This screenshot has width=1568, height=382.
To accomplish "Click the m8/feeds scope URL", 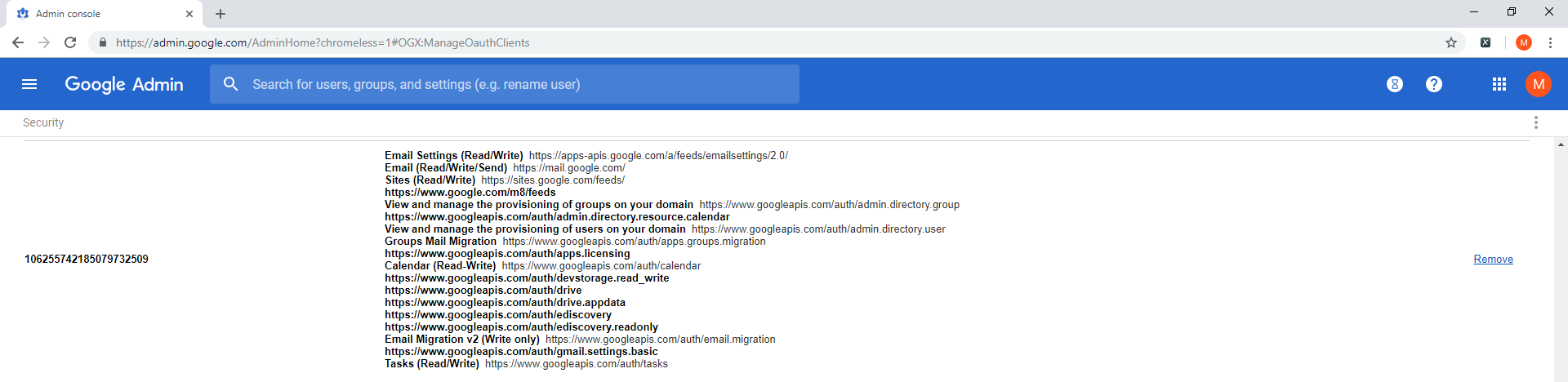I will pyautogui.click(x=470, y=193).
